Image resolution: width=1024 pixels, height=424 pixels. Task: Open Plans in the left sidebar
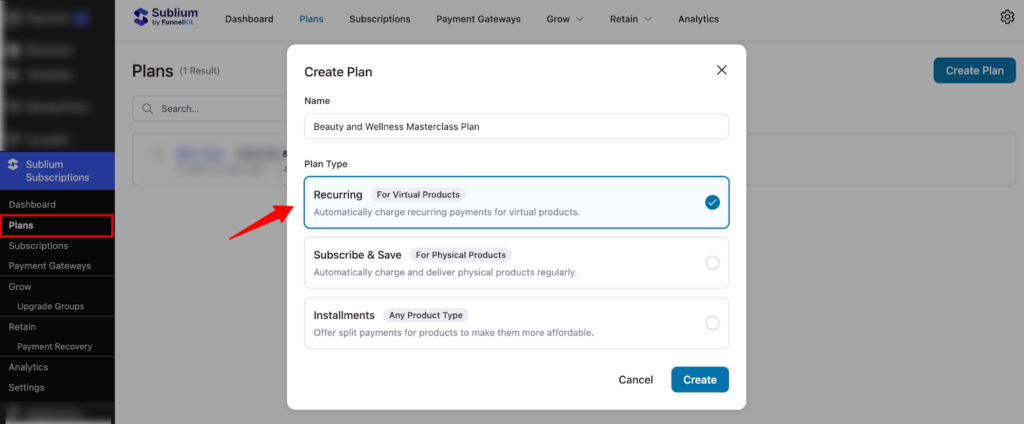[x=21, y=225]
